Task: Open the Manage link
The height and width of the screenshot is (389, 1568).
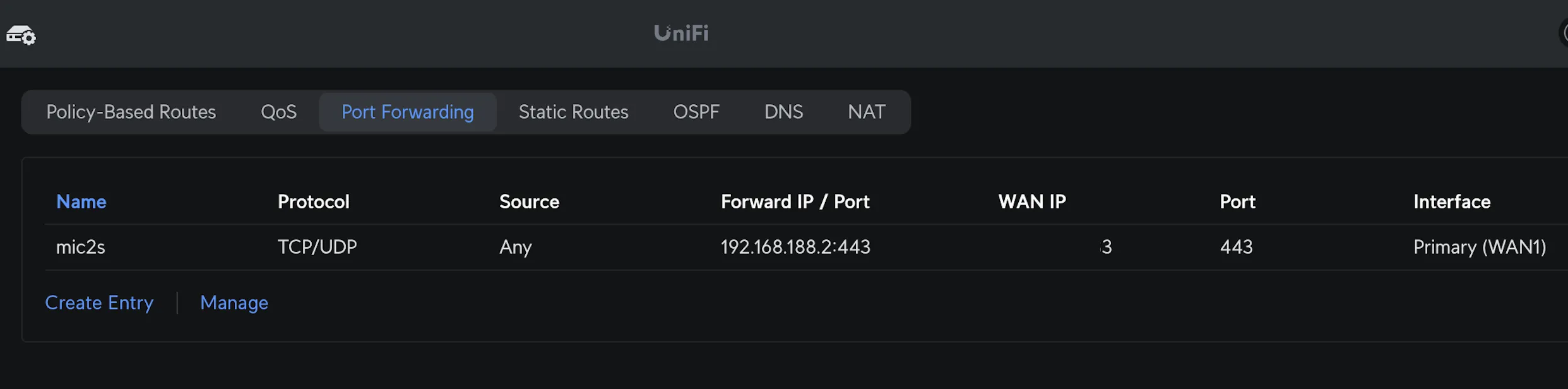Action: pyautogui.click(x=234, y=302)
